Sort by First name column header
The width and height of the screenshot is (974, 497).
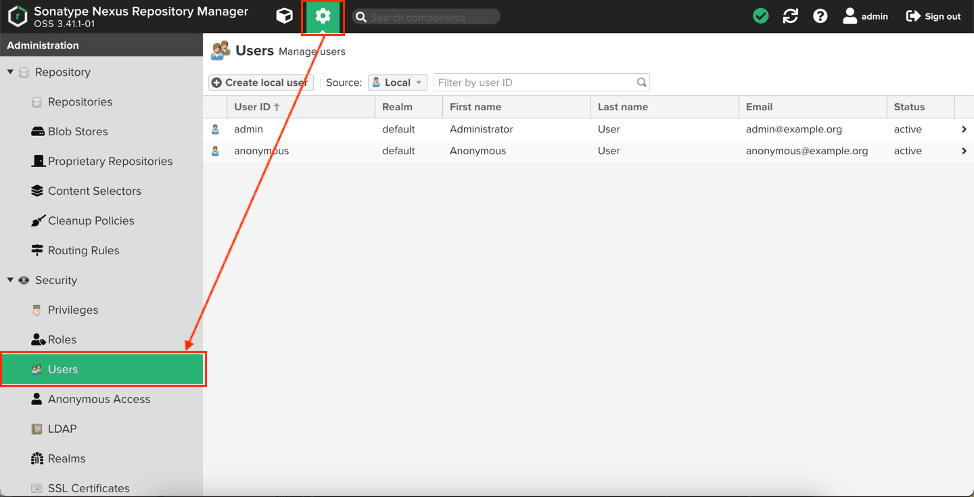516,107
